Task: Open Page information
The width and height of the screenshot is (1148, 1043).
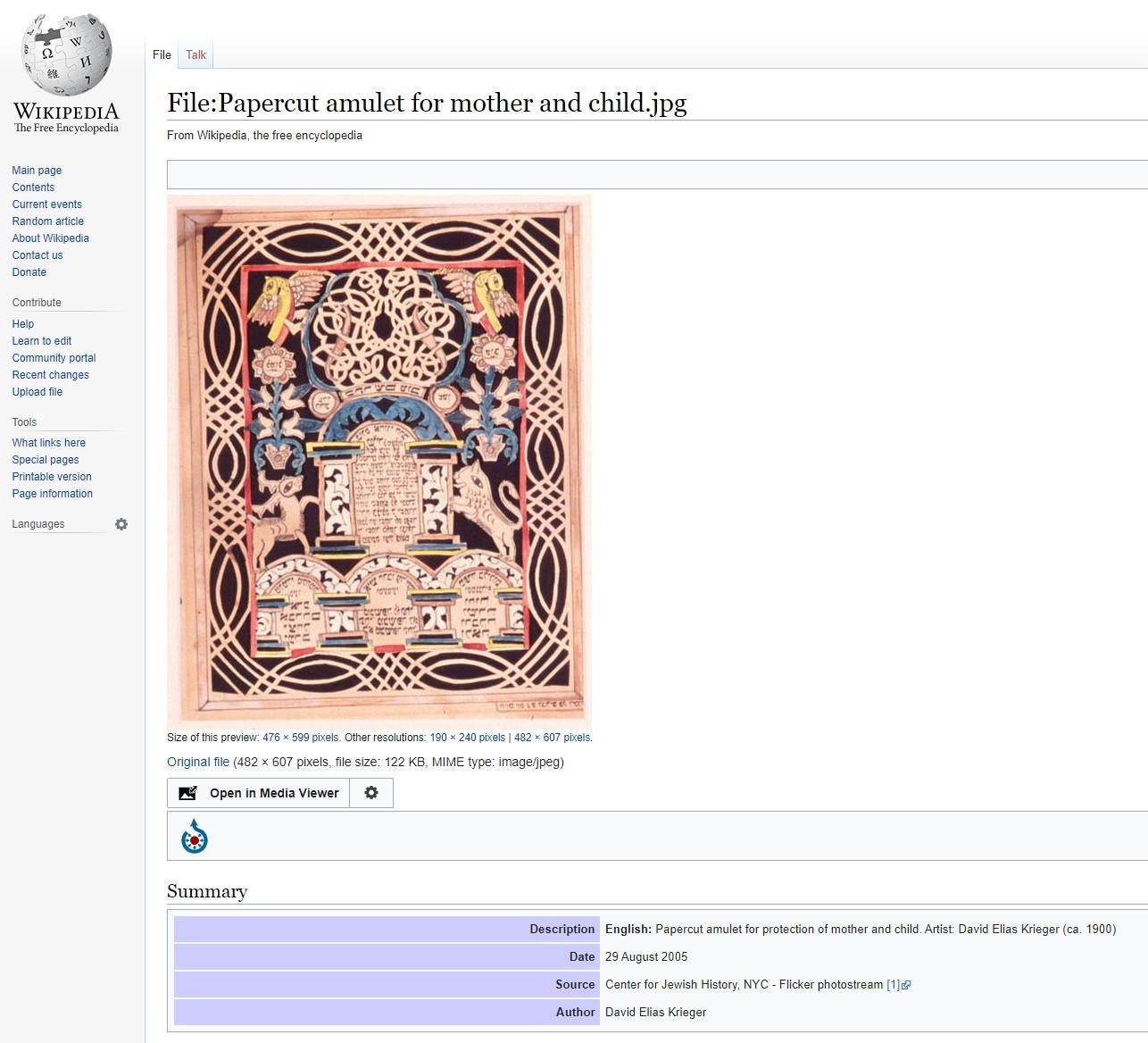Action: (x=52, y=494)
